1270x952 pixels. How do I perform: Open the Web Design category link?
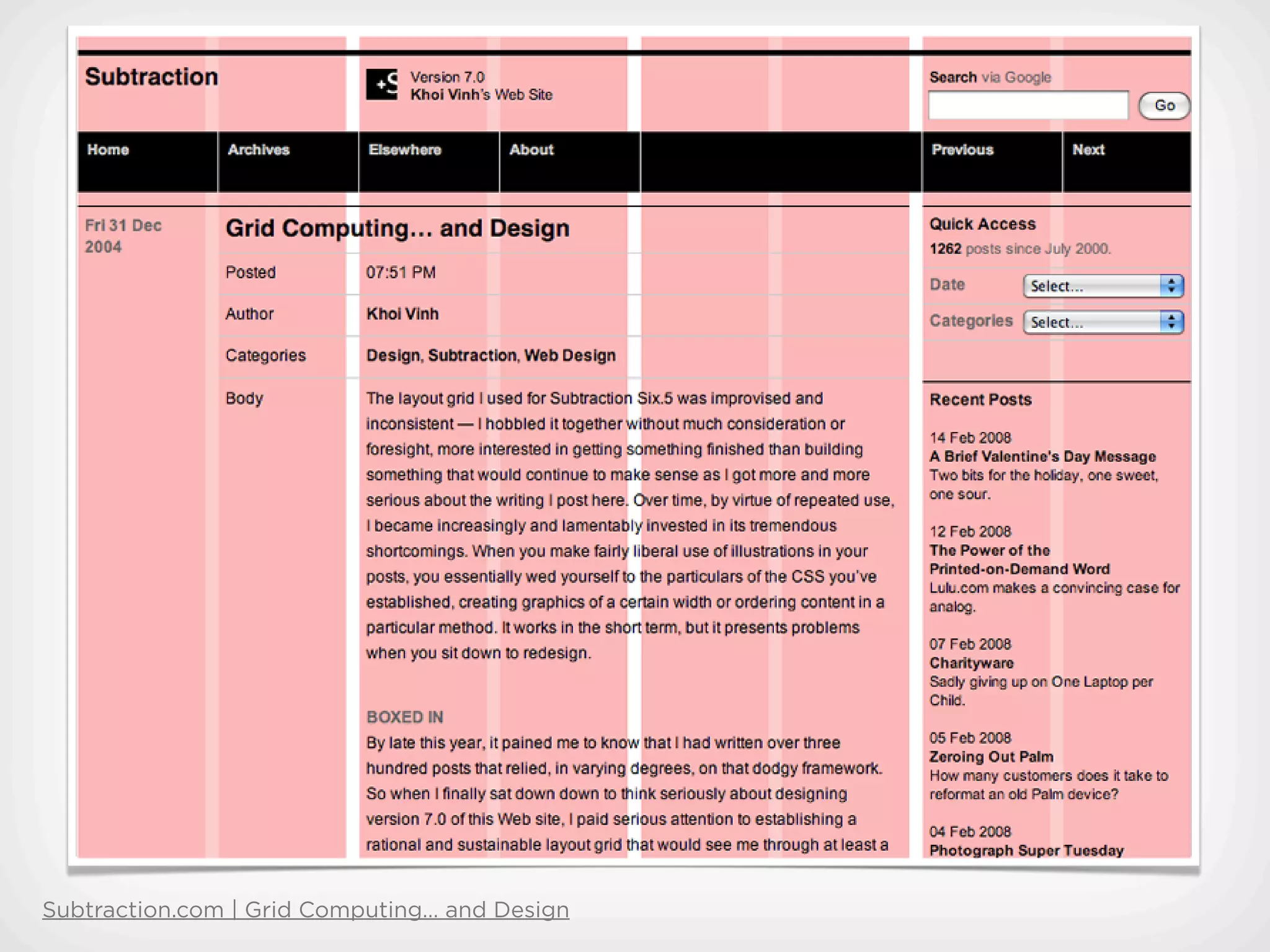[x=570, y=356]
